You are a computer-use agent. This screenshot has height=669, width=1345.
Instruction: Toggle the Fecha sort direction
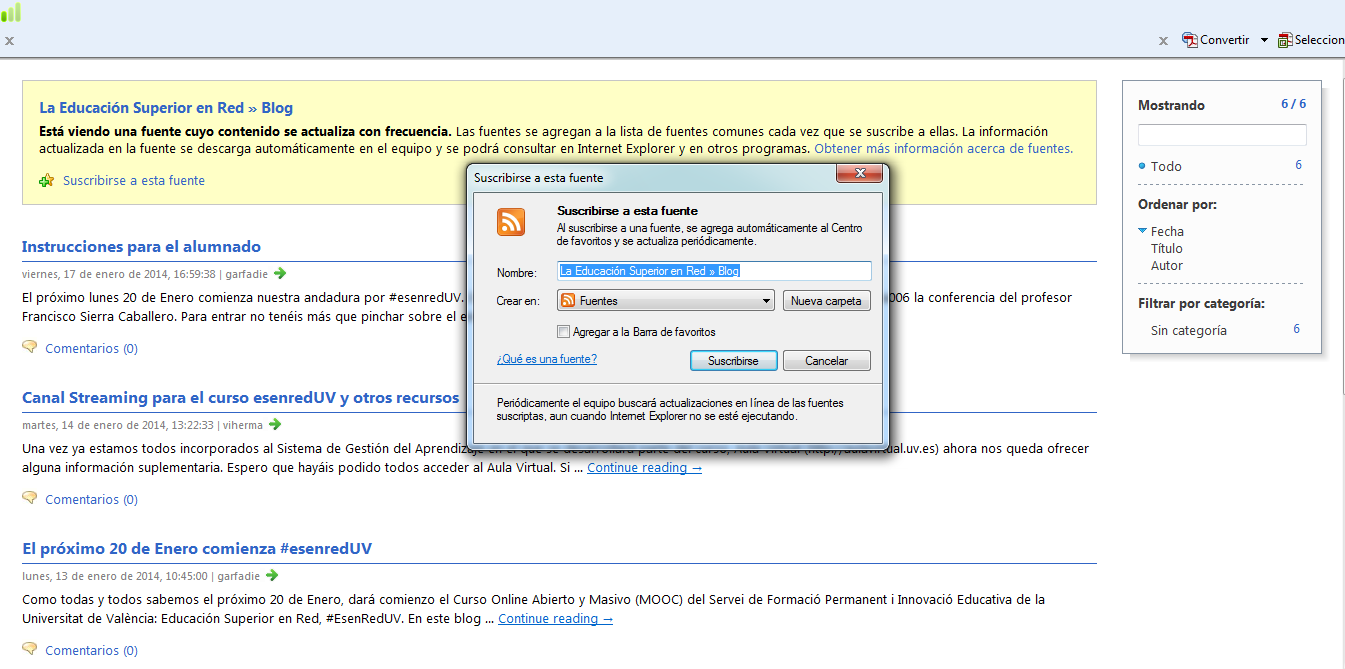1142,230
